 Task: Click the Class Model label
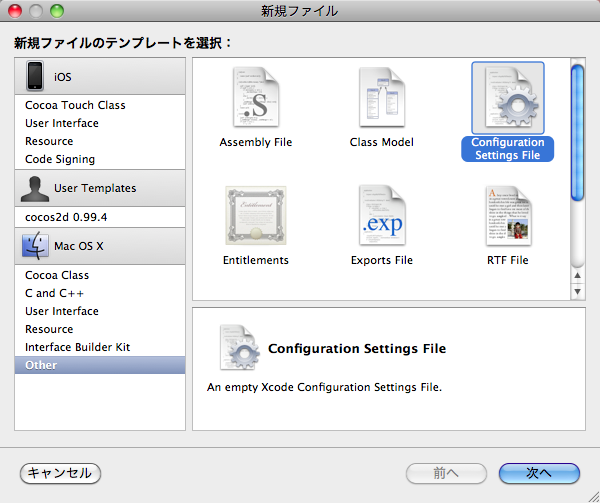(382, 142)
